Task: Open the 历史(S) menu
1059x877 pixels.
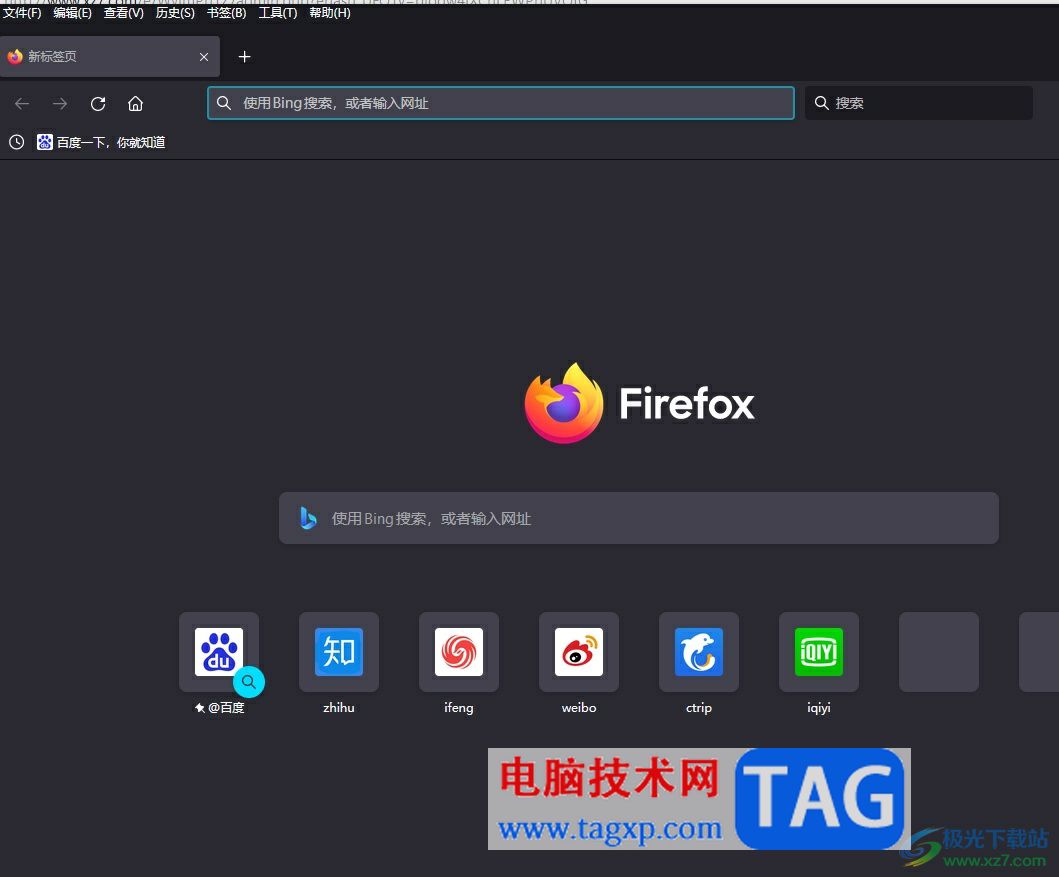Action: tap(175, 13)
